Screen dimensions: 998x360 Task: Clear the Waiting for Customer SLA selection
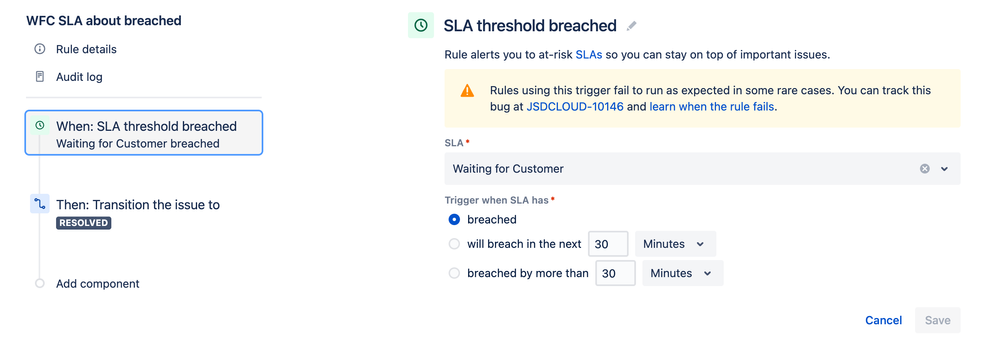coord(925,169)
